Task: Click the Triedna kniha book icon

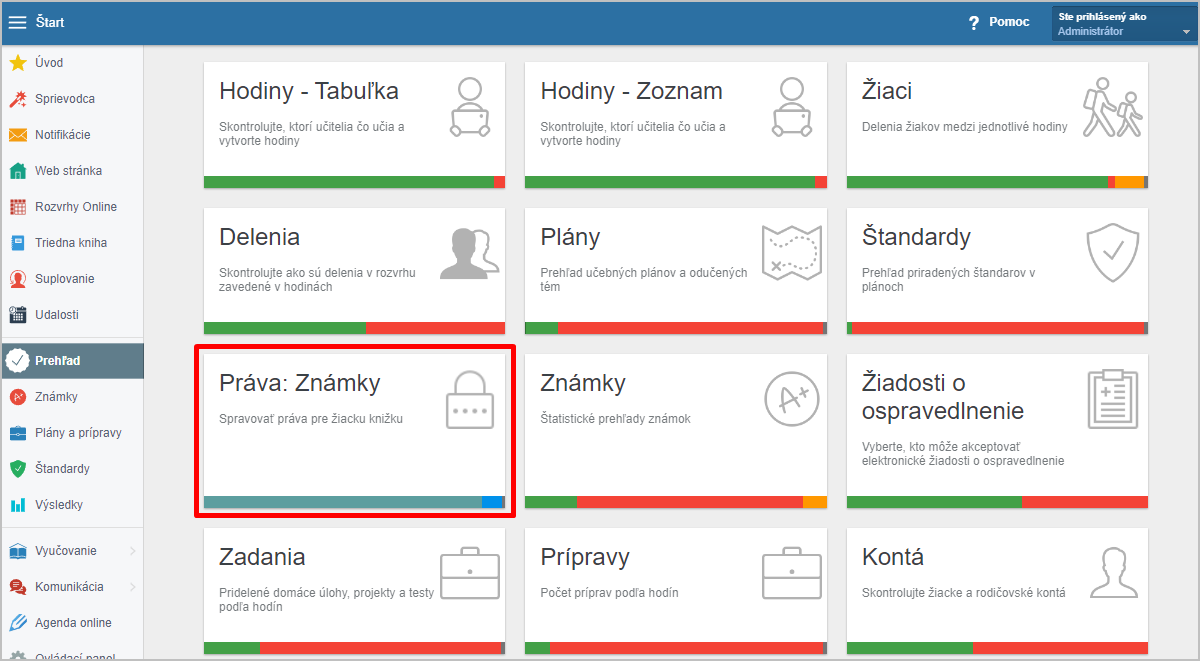Action: [17, 243]
